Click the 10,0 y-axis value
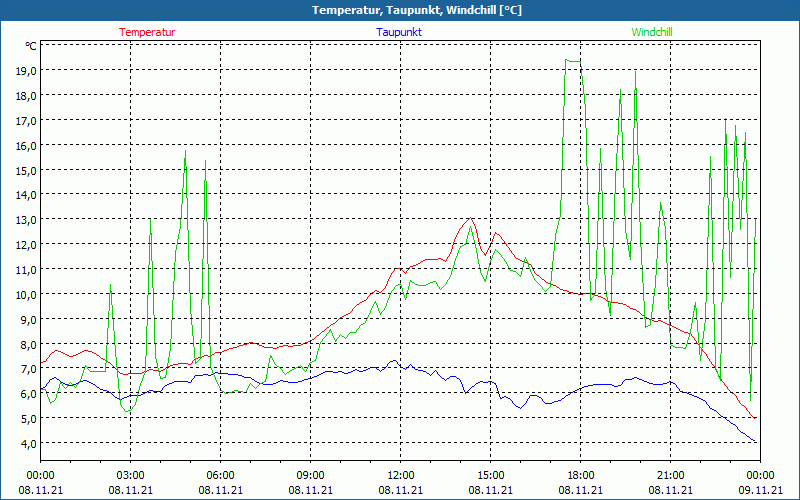800x500 pixels. (26, 295)
